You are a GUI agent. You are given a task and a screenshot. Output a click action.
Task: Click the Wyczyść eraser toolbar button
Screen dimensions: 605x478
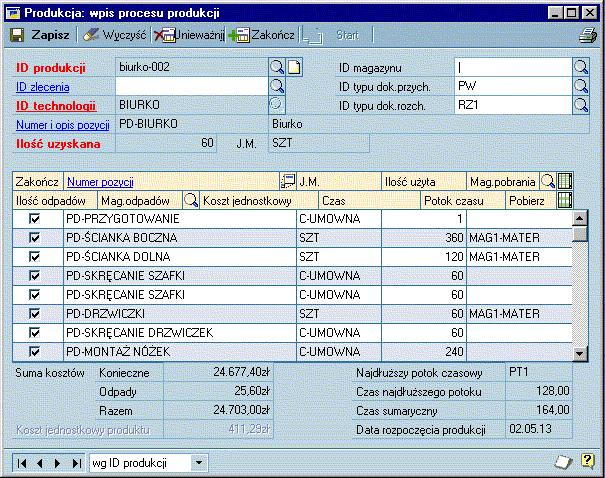tap(115, 35)
